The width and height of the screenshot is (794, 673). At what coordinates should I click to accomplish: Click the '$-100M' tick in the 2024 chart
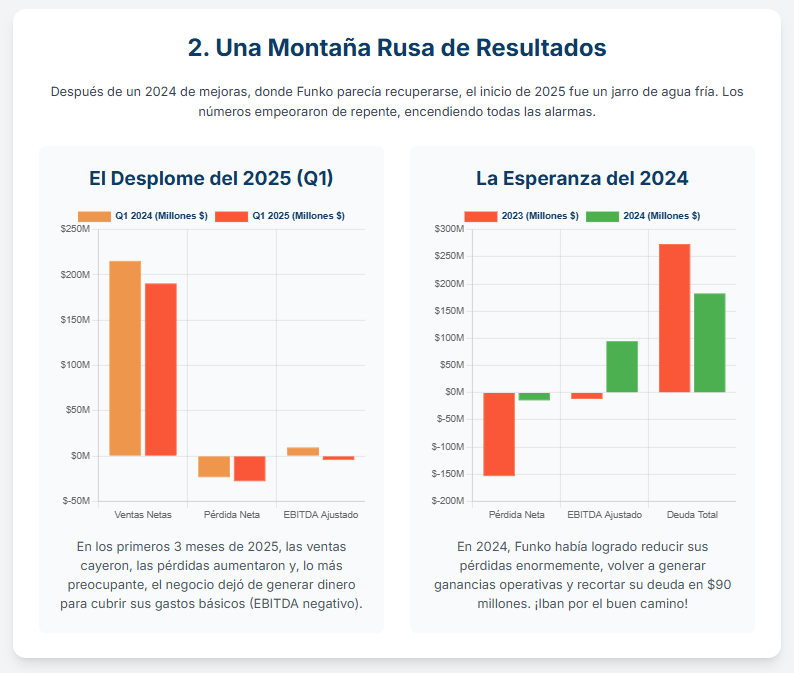[448, 447]
